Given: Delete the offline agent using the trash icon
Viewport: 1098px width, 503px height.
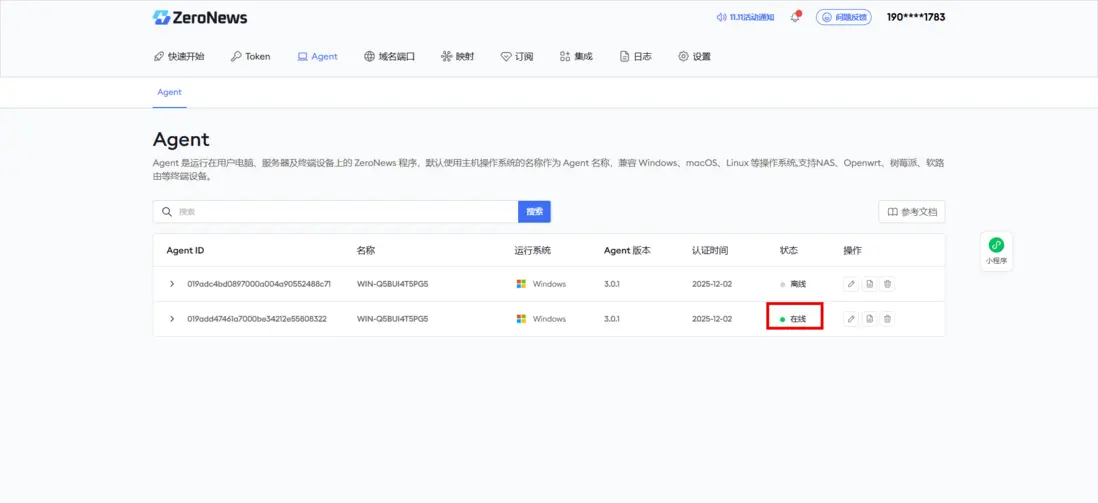Looking at the screenshot, I should 888,284.
